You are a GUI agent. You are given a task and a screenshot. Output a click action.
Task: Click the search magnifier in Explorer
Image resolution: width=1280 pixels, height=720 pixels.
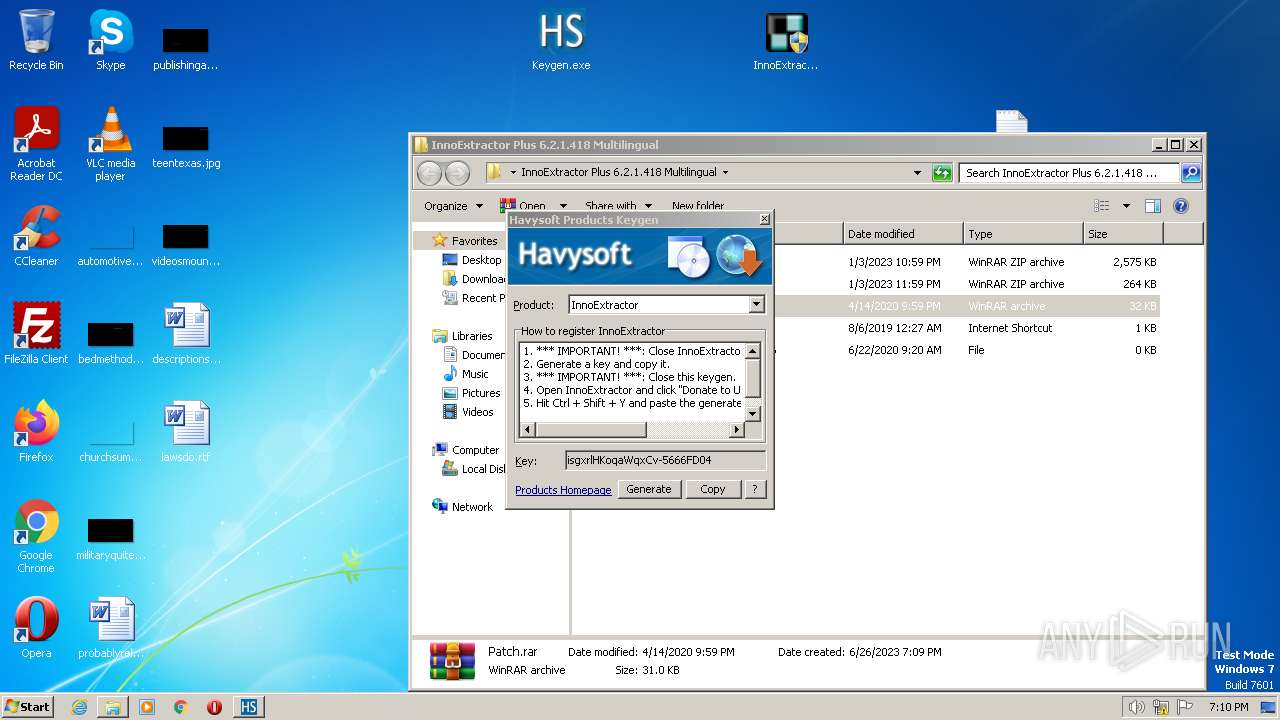click(x=1190, y=173)
